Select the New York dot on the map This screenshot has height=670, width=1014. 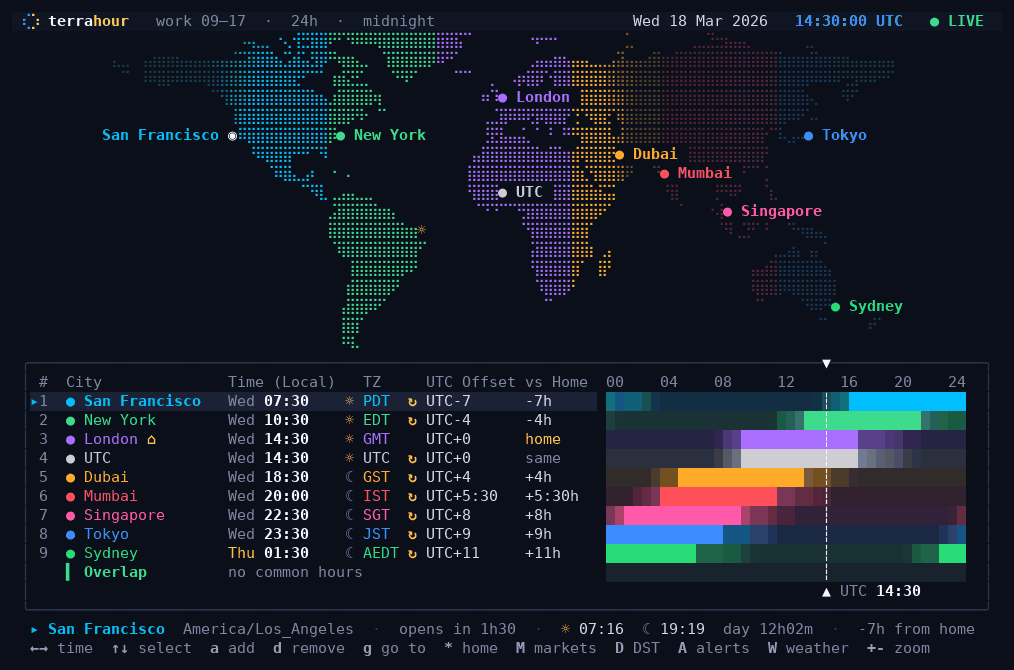point(341,136)
